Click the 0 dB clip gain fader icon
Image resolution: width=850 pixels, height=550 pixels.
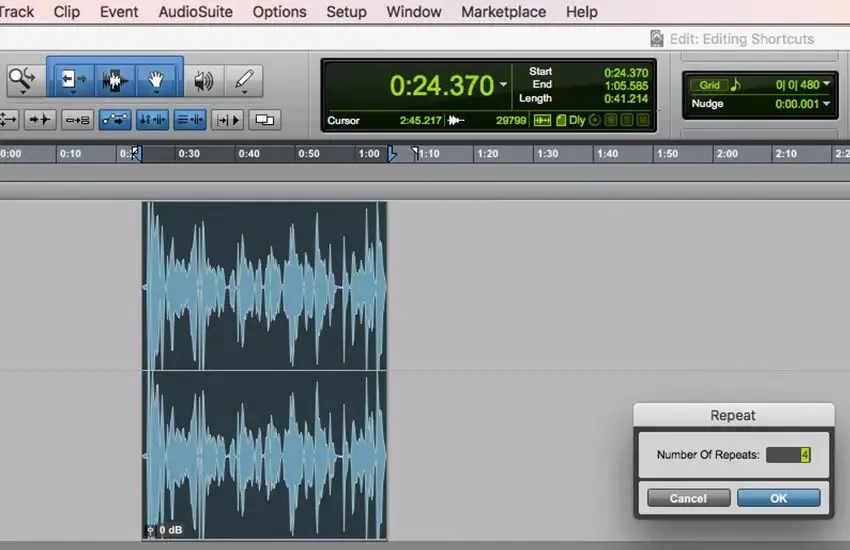[x=150, y=530]
